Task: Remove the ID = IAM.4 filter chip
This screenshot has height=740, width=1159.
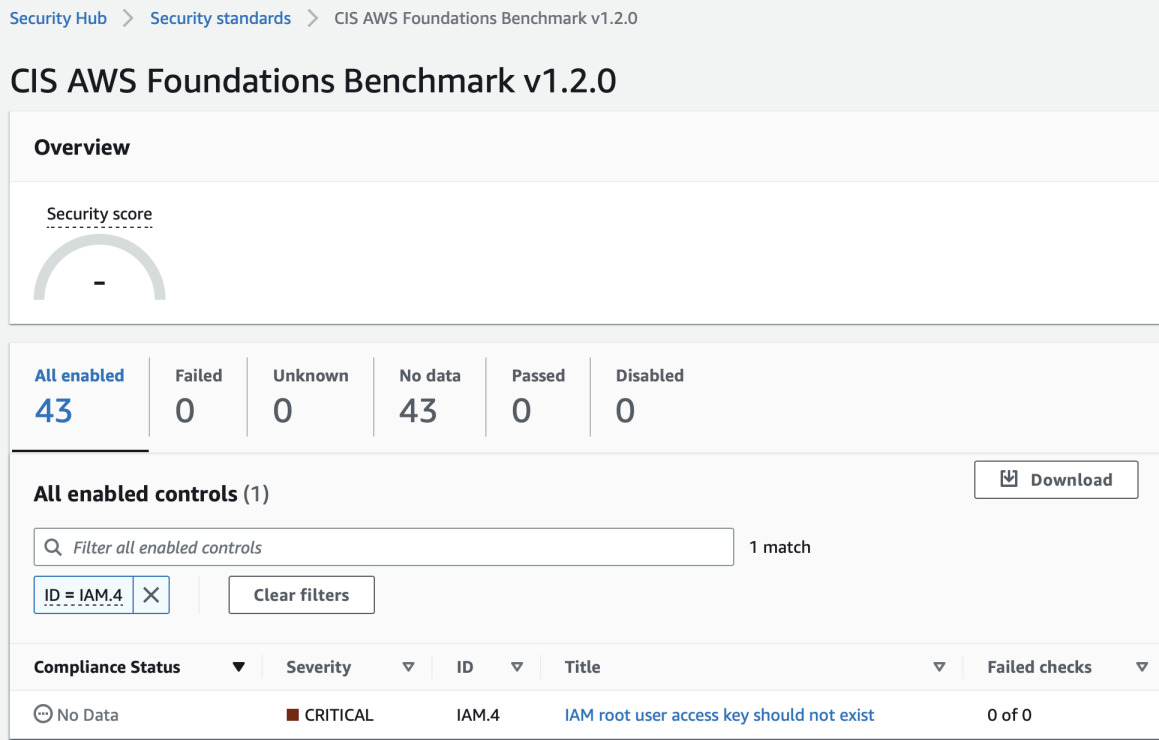Action: pos(151,595)
